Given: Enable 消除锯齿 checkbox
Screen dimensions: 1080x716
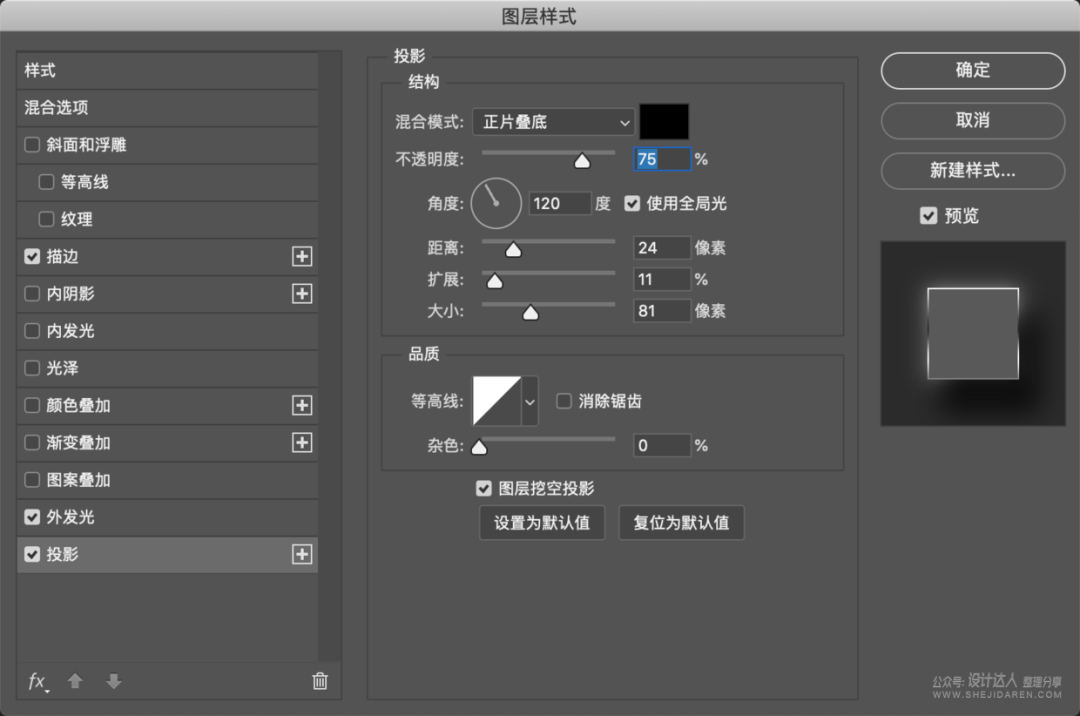Looking at the screenshot, I should pyautogui.click(x=563, y=401).
